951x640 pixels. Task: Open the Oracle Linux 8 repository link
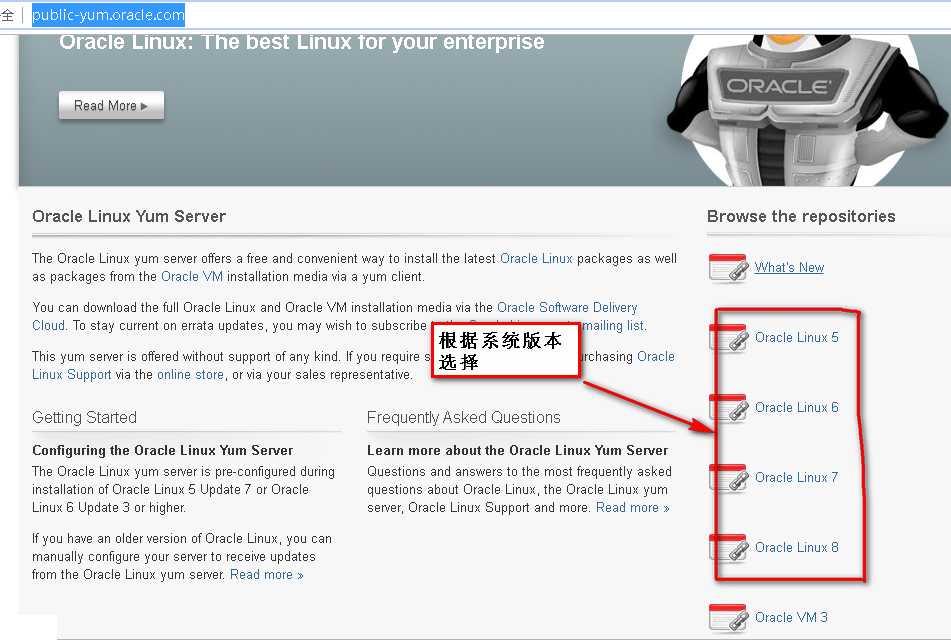pos(796,547)
